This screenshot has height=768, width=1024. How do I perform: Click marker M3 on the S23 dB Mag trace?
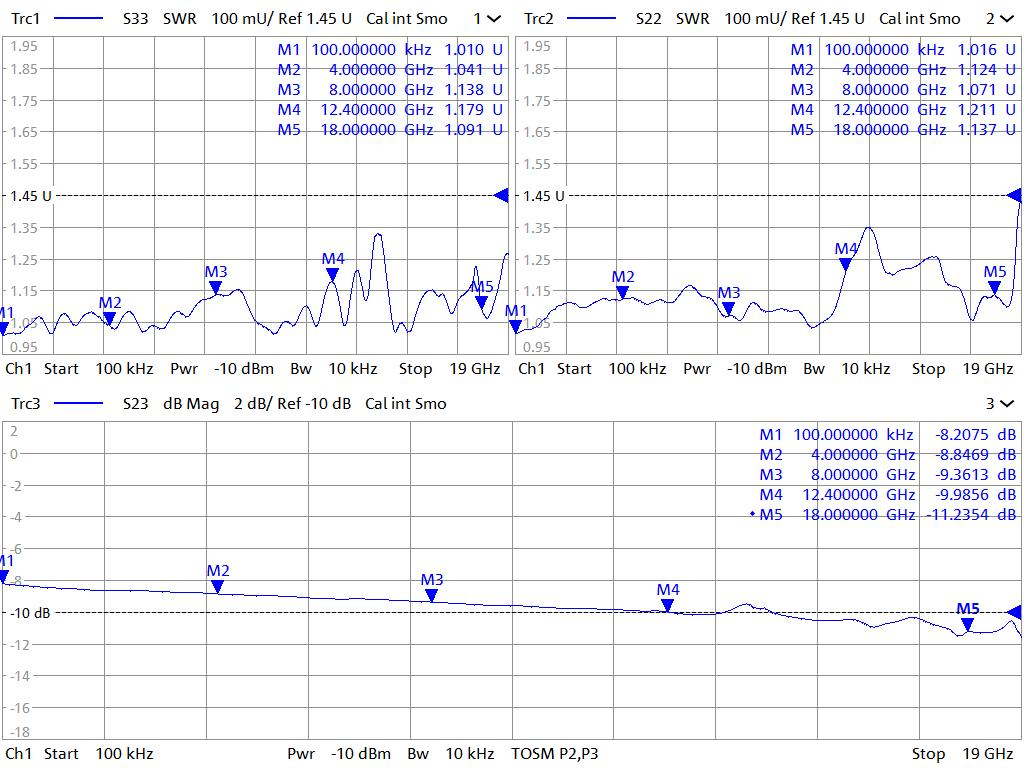[x=432, y=595]
